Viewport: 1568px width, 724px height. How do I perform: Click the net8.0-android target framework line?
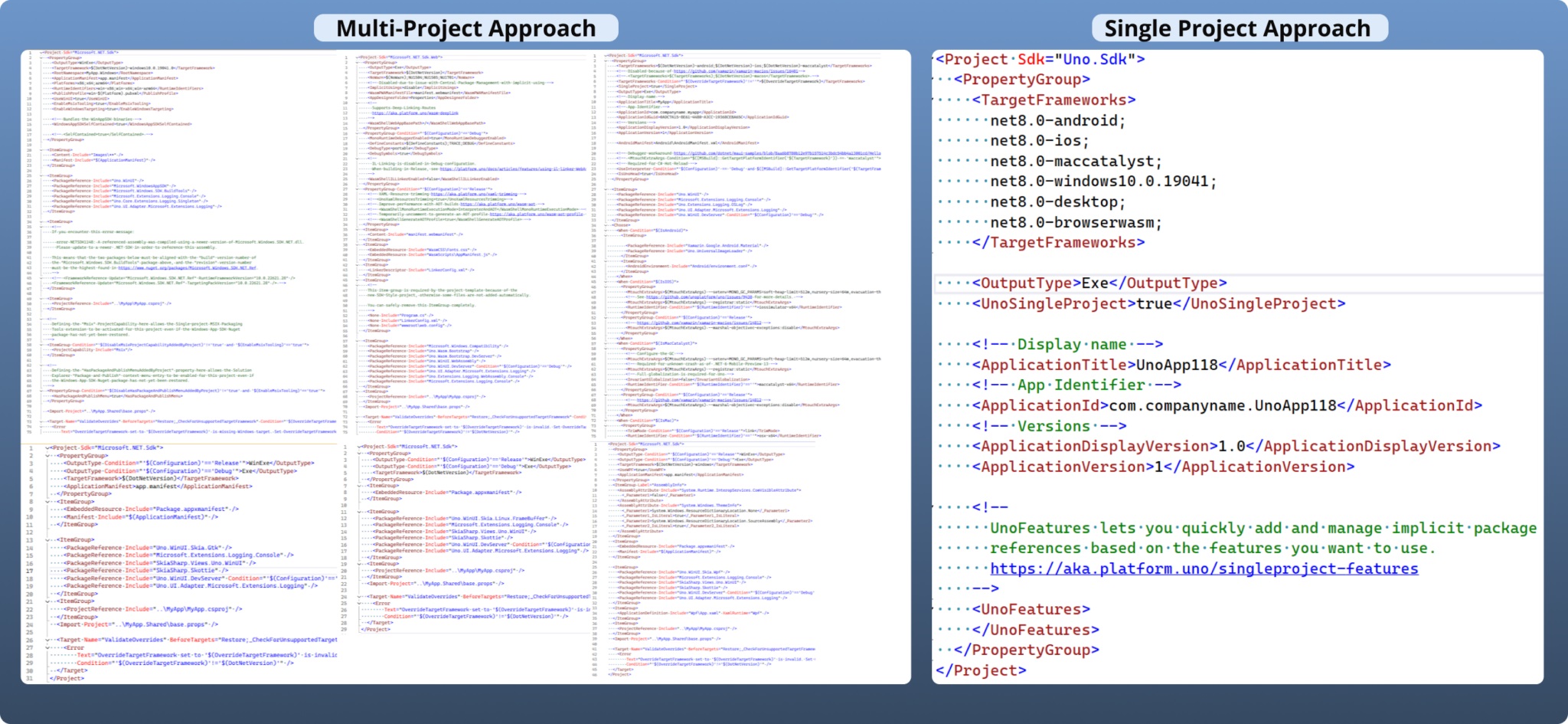click(x=1057, y=120)
